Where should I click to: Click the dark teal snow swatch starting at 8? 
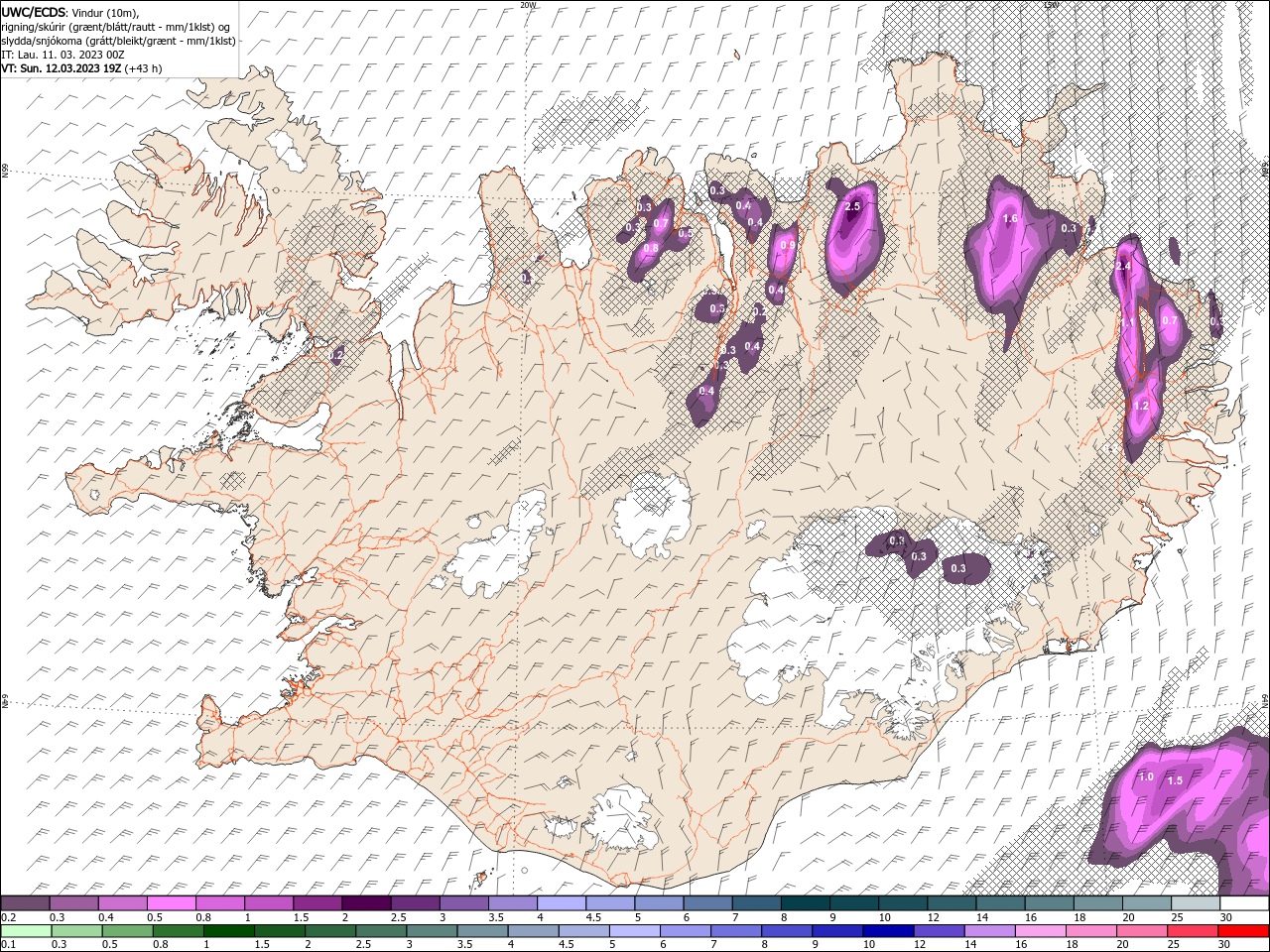click(806, 903)
